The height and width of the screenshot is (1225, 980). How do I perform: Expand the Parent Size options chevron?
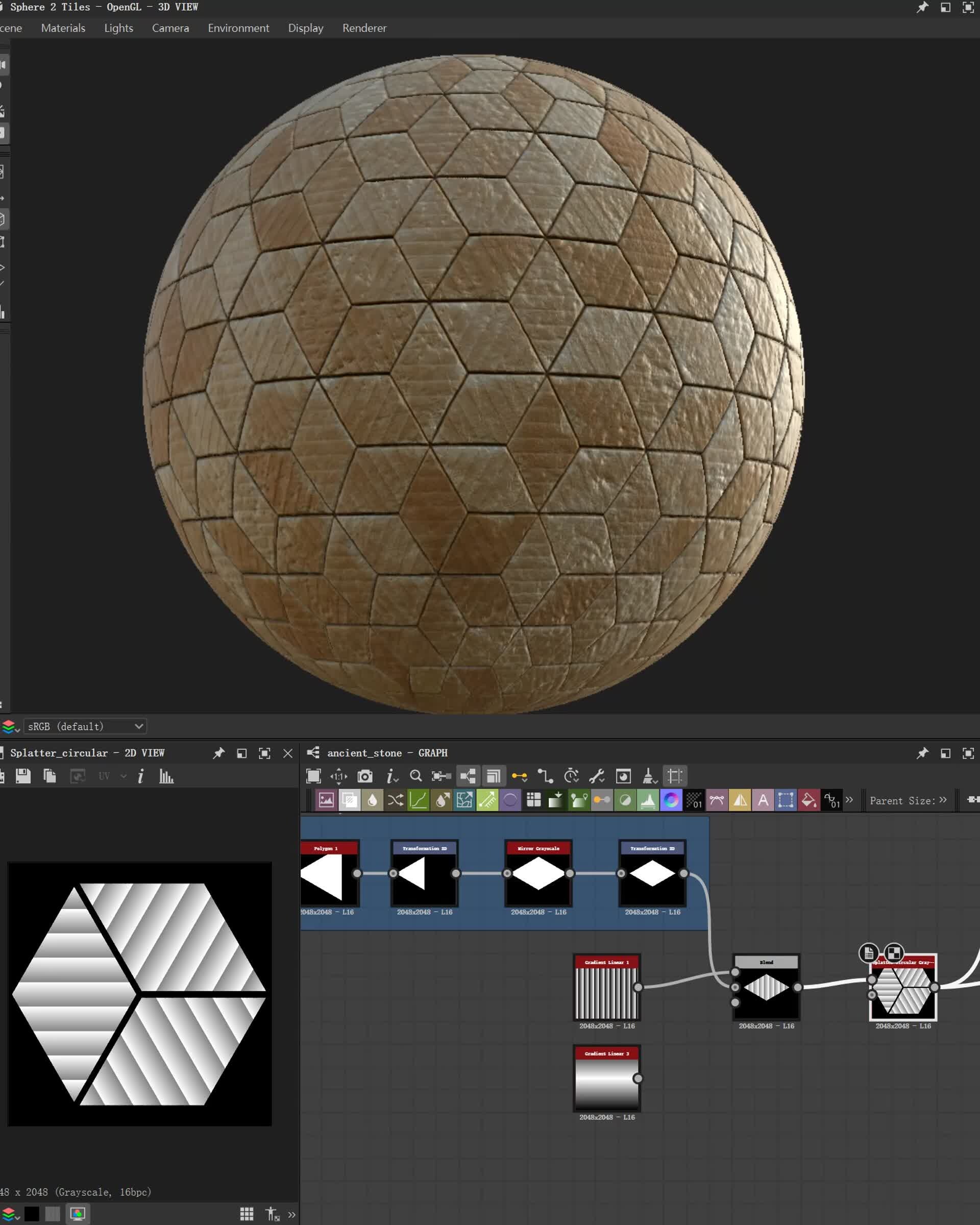pyautogui.click(x=943, y=800)
